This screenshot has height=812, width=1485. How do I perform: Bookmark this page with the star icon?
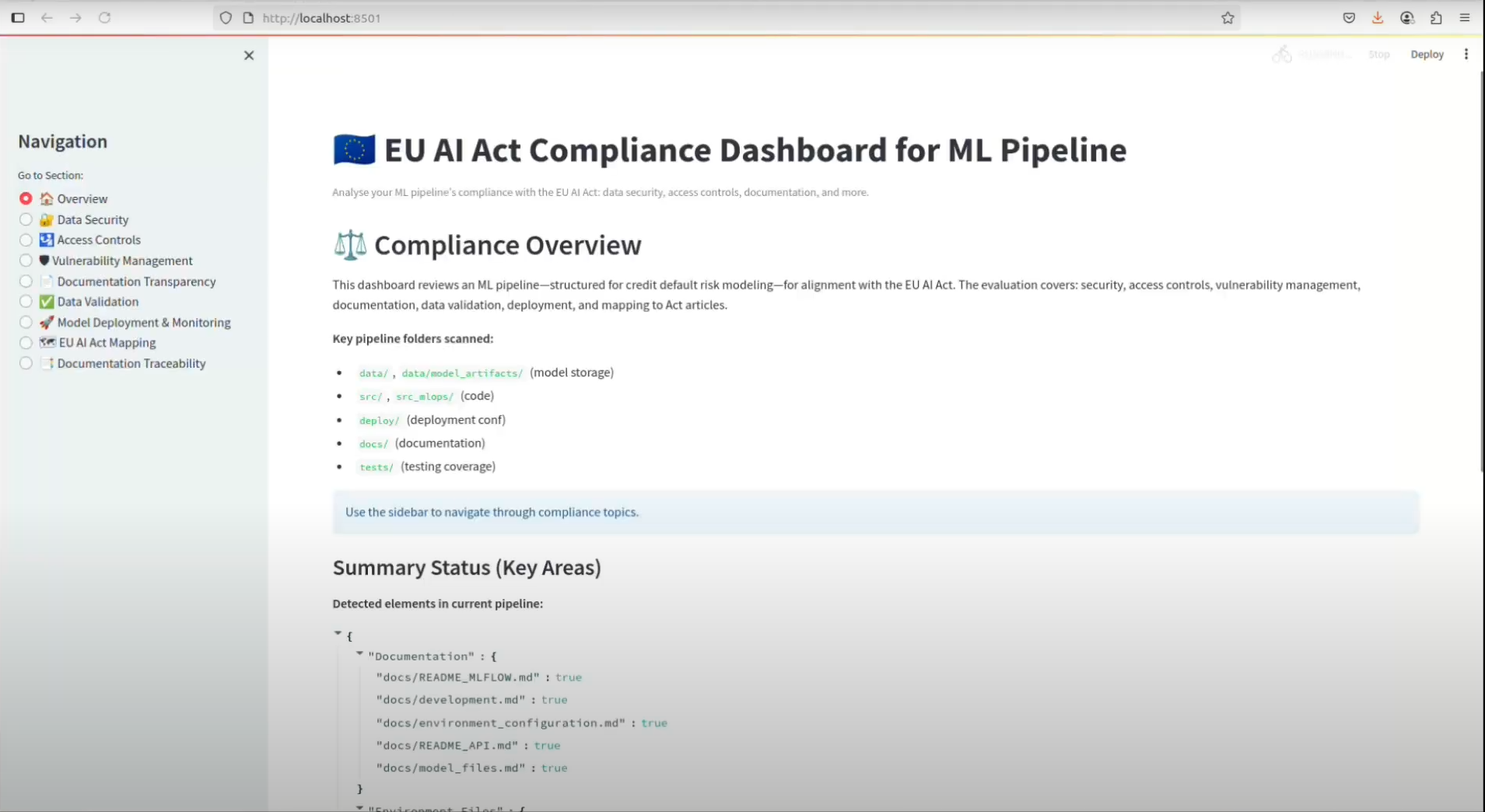(x=1228, y=18)
